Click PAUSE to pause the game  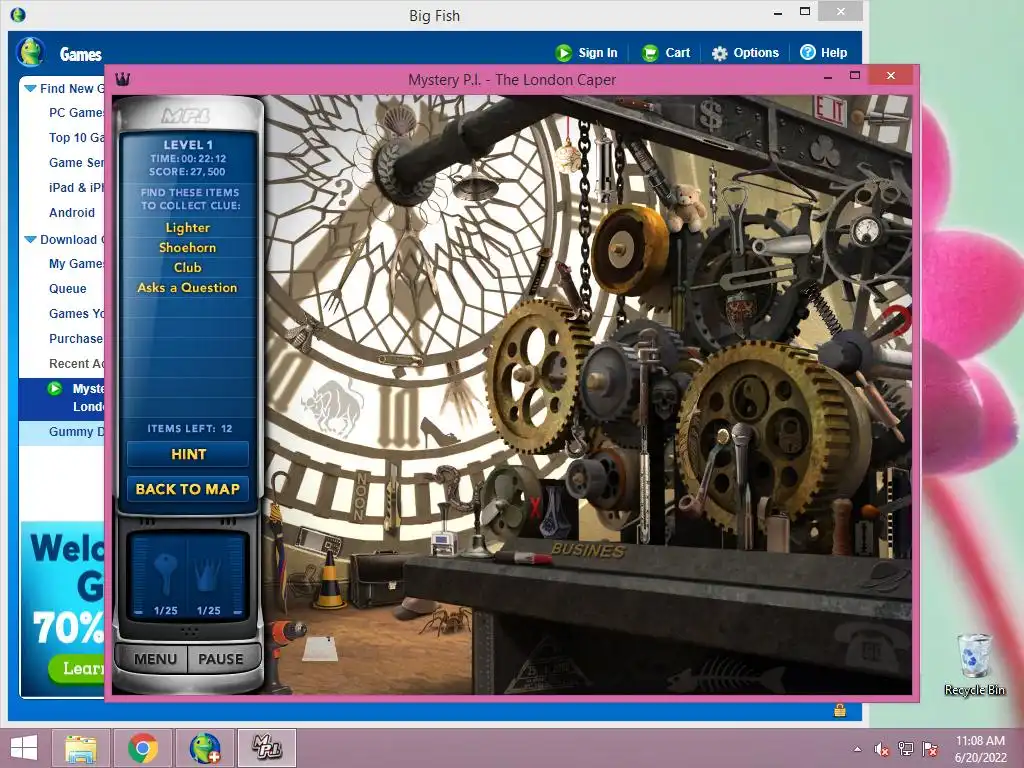221,659
